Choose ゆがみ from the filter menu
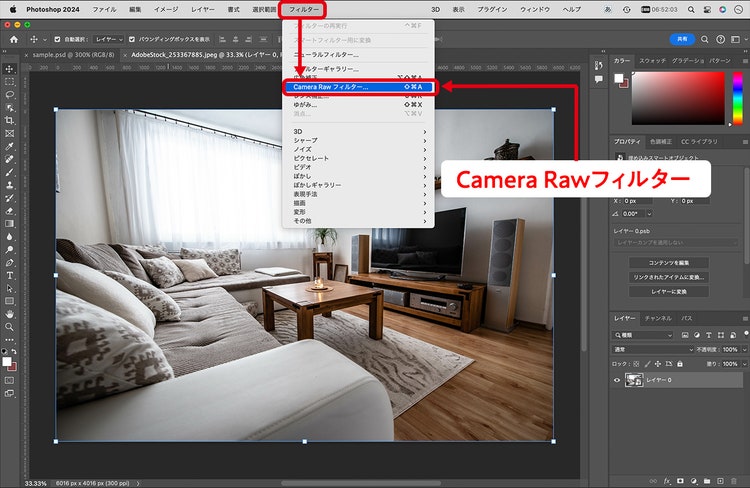 (x=359, y=104)
